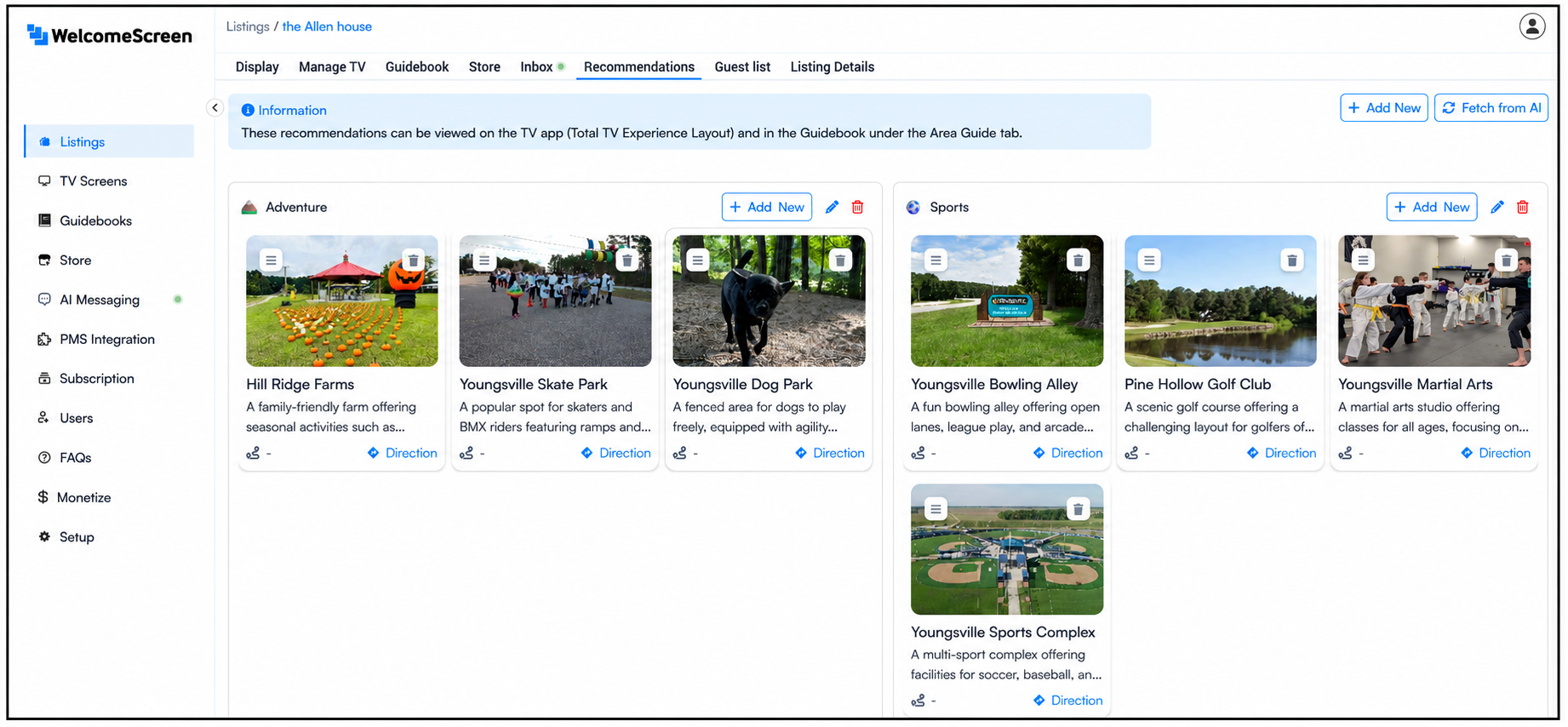
Task: Get Direction for Pine Hollow Golf Club
Action: click(x=1281, y=453)
